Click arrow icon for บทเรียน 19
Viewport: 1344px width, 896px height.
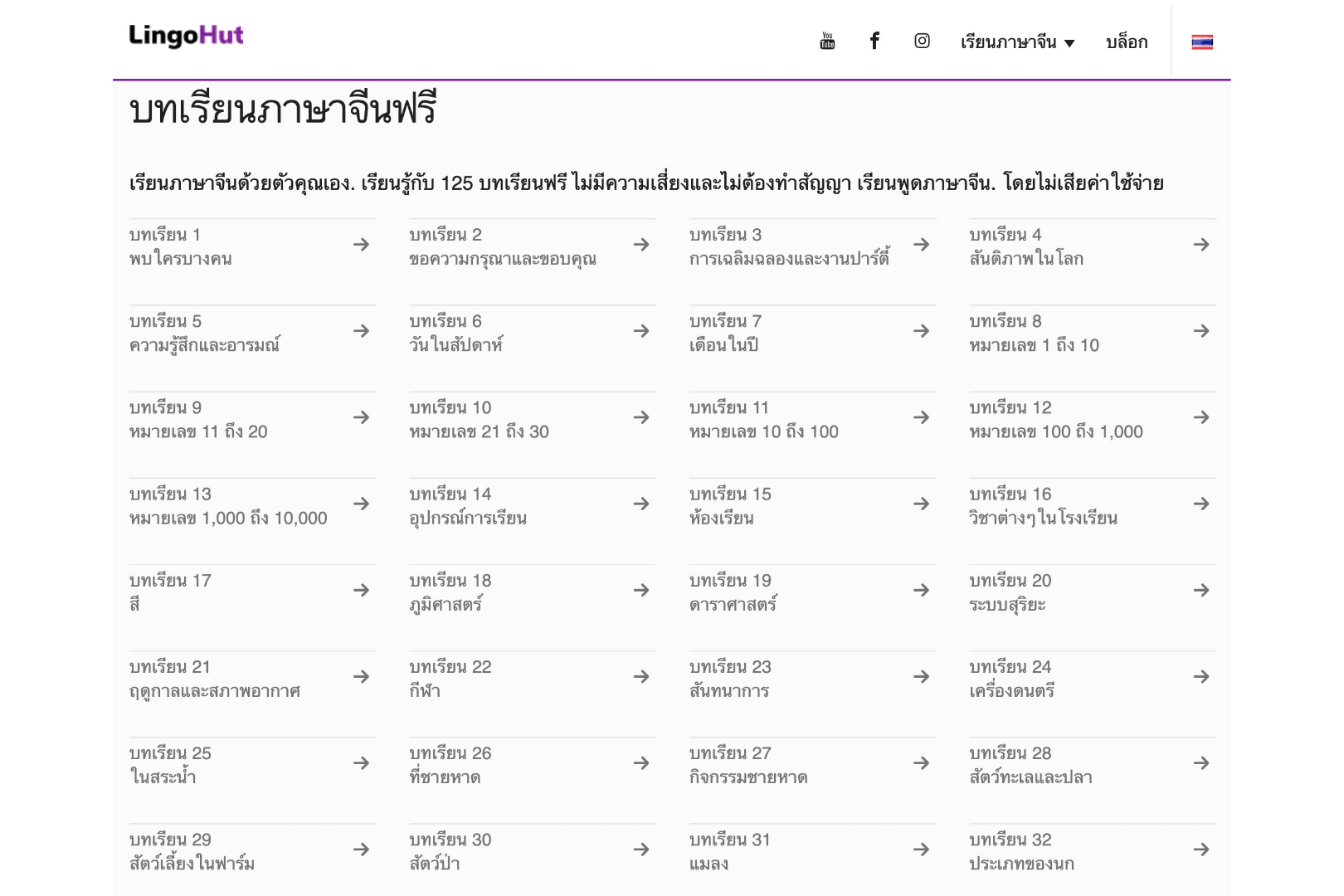(x=921, y=590)
